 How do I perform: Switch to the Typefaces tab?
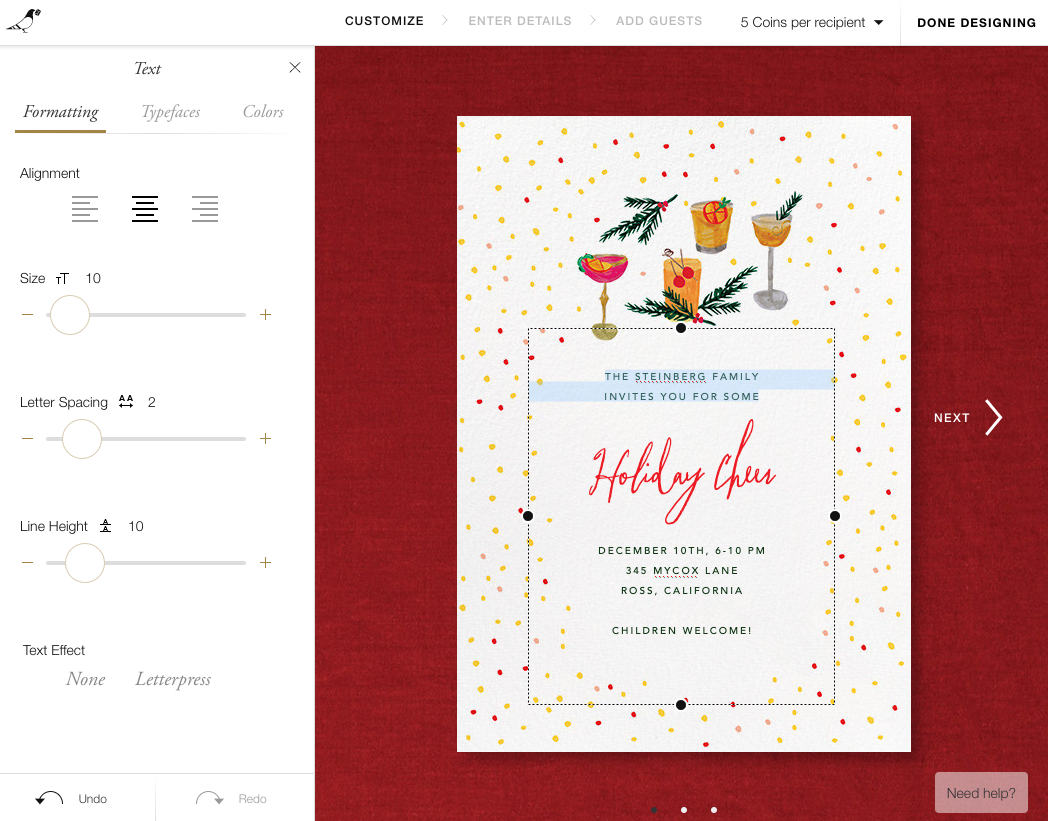tap(170, 112)
